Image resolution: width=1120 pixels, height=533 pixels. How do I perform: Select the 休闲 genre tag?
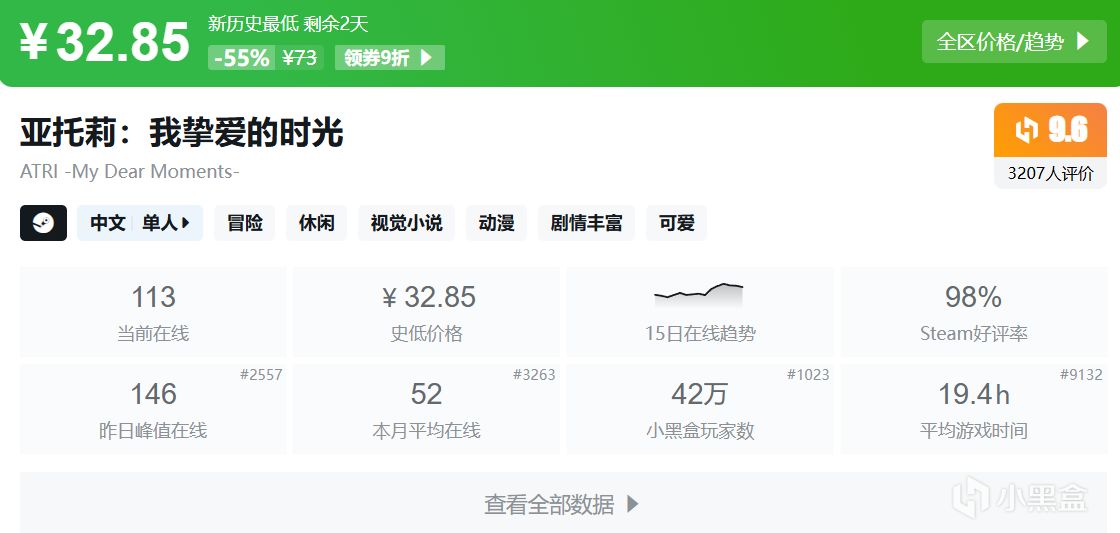(x=316, y=223)
